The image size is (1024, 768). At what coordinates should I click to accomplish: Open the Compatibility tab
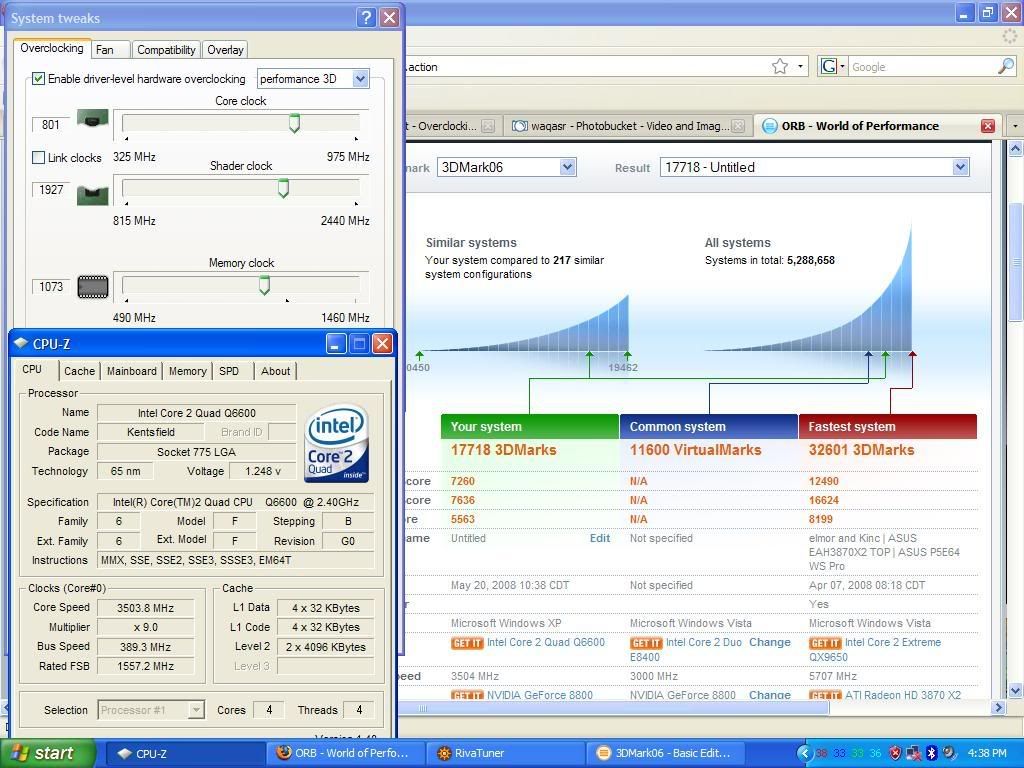click(x=166, y=50)
